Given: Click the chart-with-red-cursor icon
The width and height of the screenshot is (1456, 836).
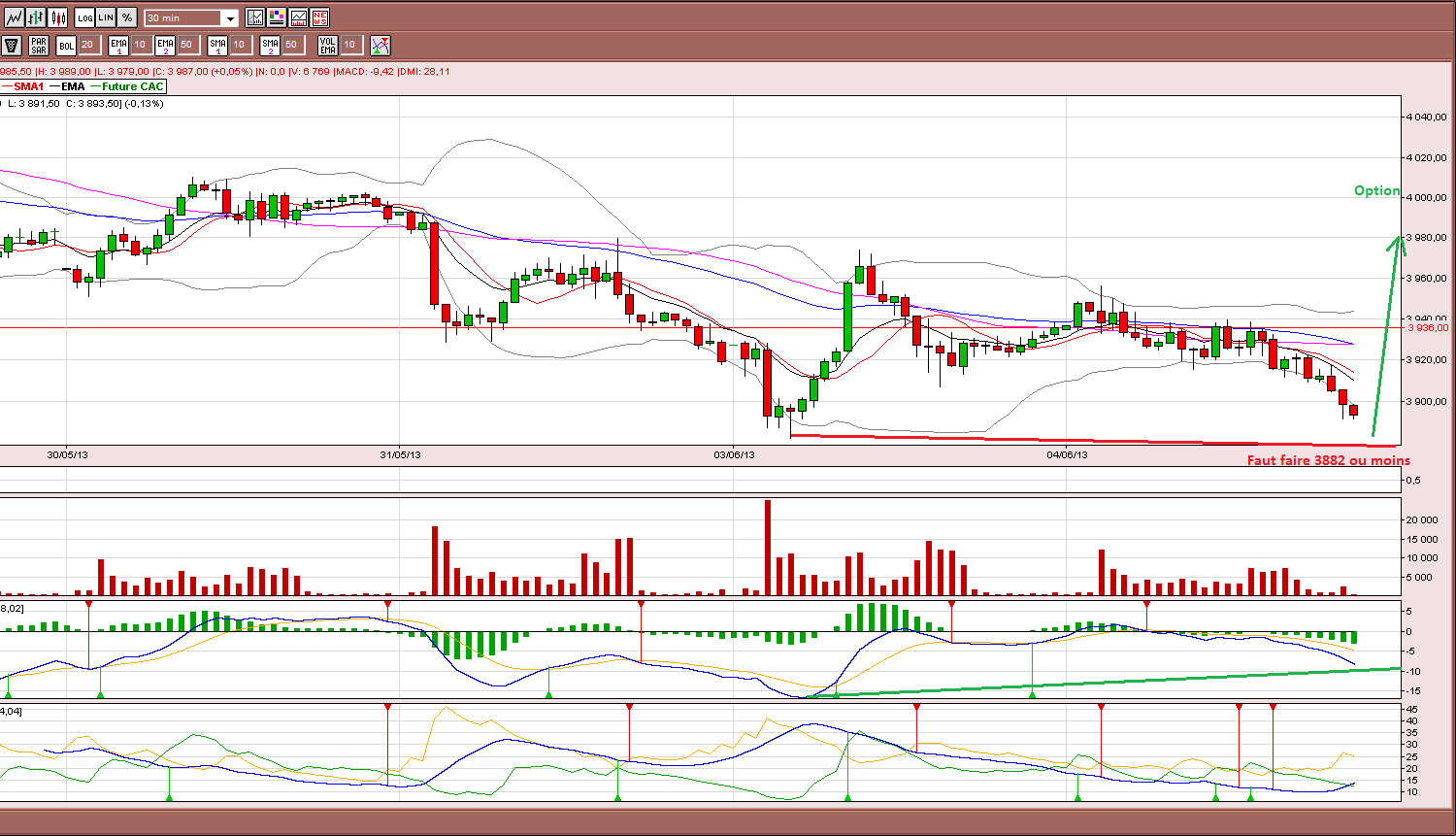Looking at the screenshot, I should pos(255,17).
